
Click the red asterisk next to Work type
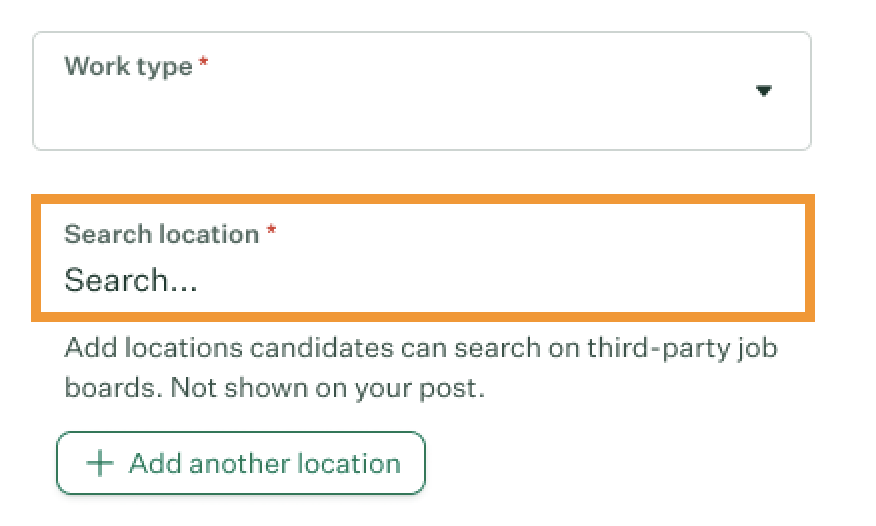tap(204, 64)
